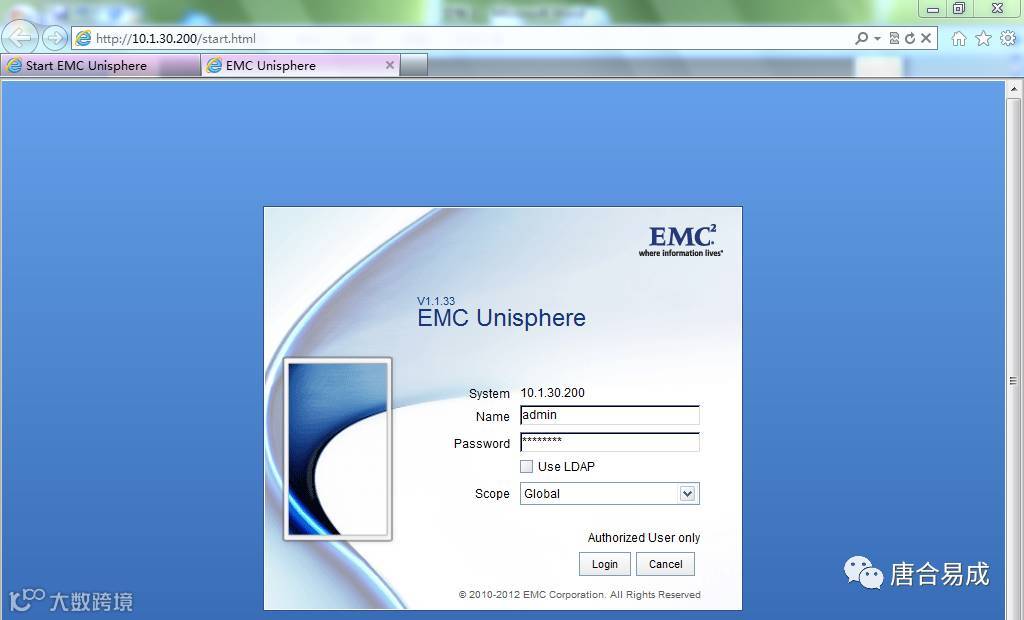Click the System value 10.1.30.200
Image resolution: width=1024 pixels, height=620 pixels.
click(x=552, y=393)
